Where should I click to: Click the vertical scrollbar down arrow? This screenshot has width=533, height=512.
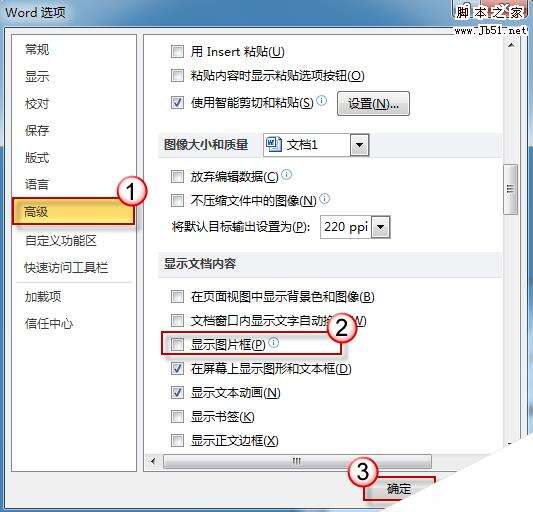[510, 444]
